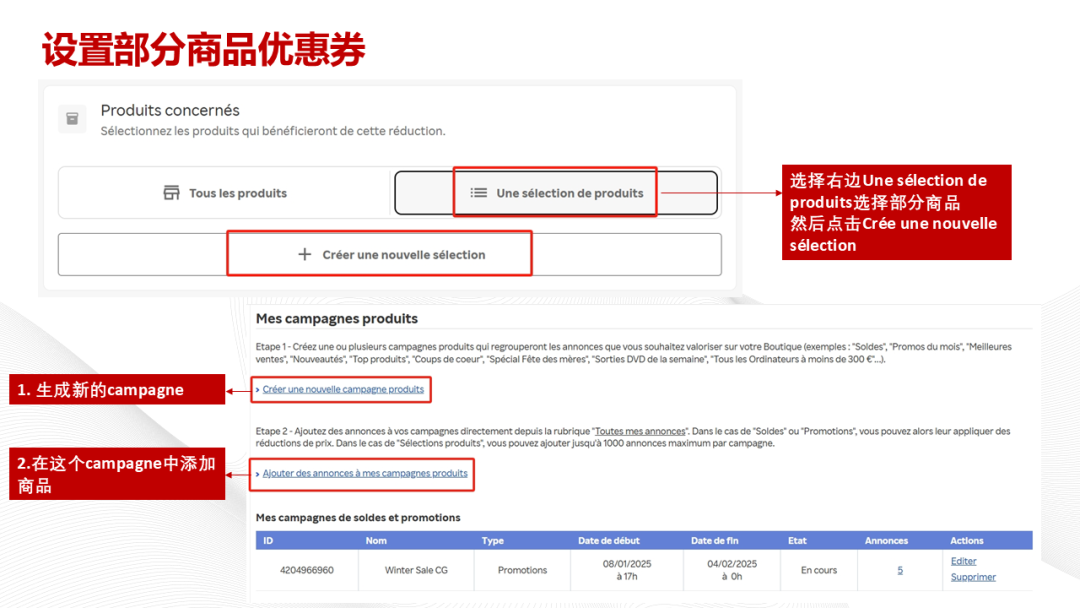Viewport: 1080px width, 608px height.
Task: Click the plus icon on "Créer une nouvelle sélection"
Action: pyautogui.click(x=305, y=254)
